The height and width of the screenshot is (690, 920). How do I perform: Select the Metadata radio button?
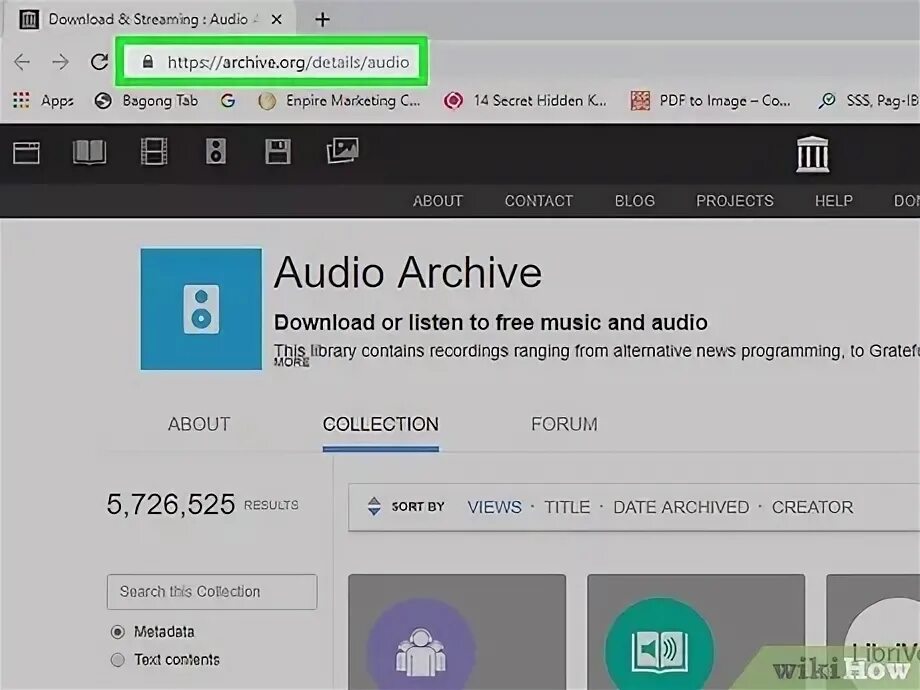tap(117, 632)
